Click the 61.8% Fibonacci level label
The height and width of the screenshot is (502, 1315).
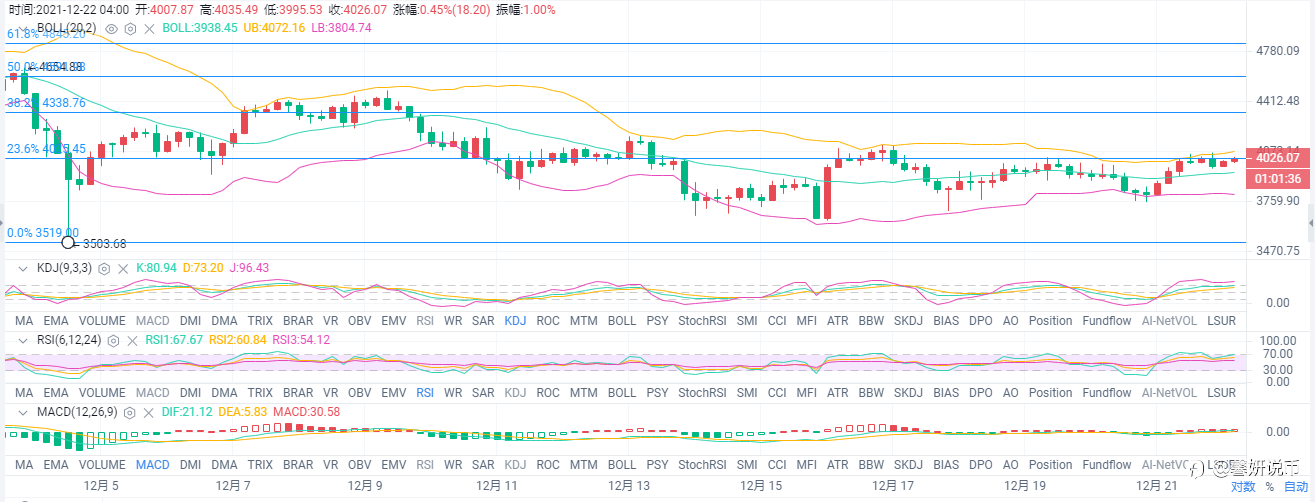tap(46, 34)
